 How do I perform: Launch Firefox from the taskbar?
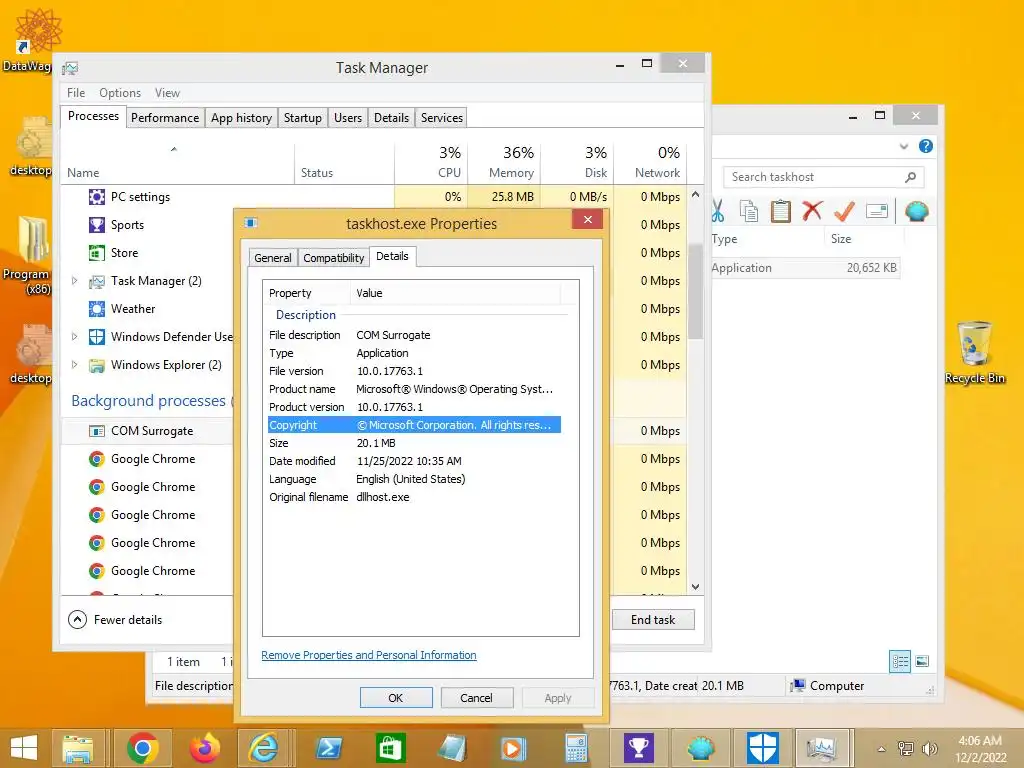coord(204,748)
